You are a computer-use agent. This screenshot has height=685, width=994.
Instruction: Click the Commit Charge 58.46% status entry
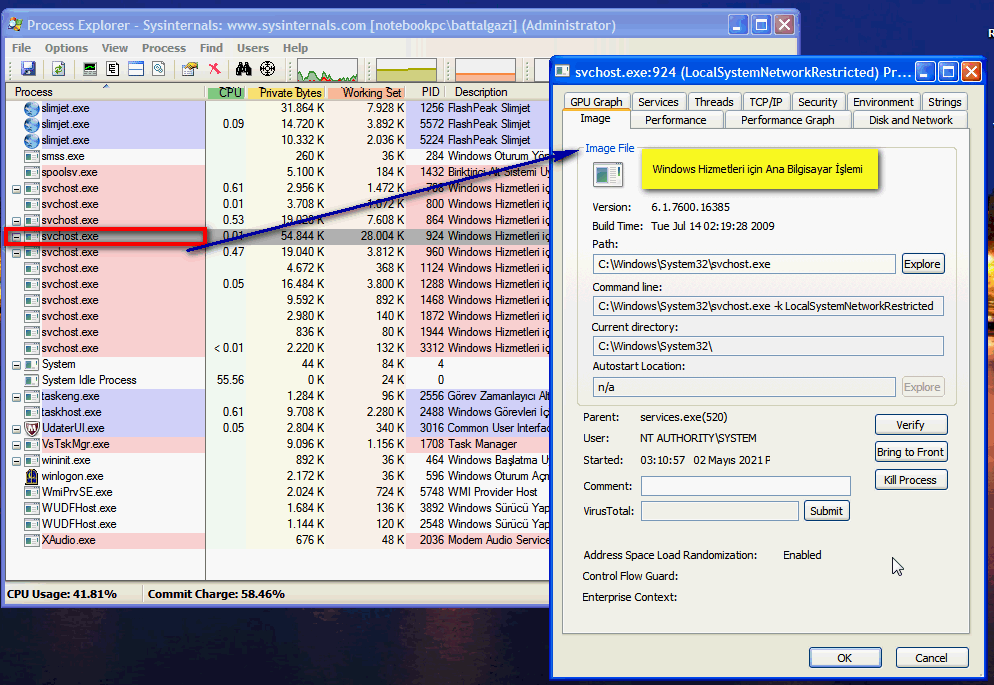216,594
